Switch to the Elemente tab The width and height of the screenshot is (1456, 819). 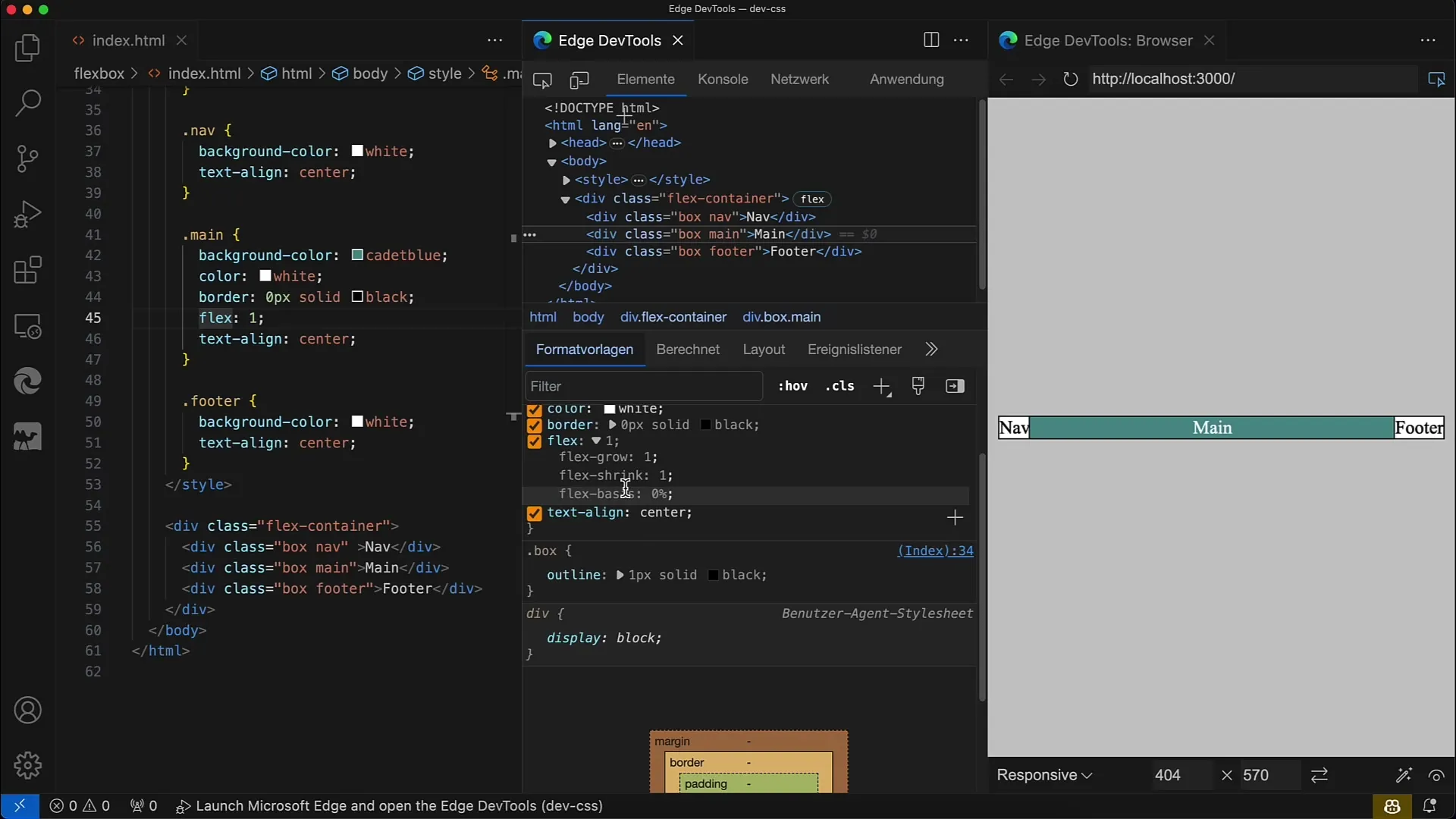pyautogui.click(x=645, y=79)
